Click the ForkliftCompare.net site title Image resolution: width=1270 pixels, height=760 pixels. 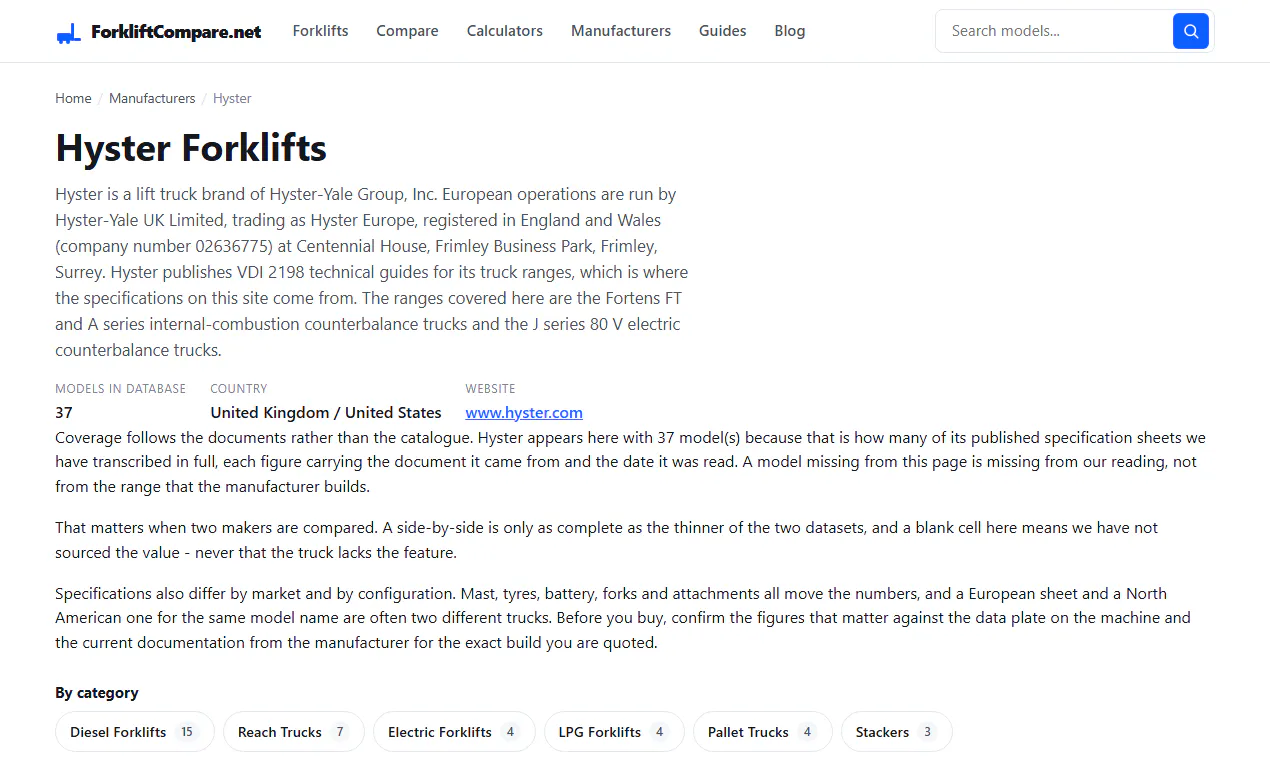coord(176,32)
